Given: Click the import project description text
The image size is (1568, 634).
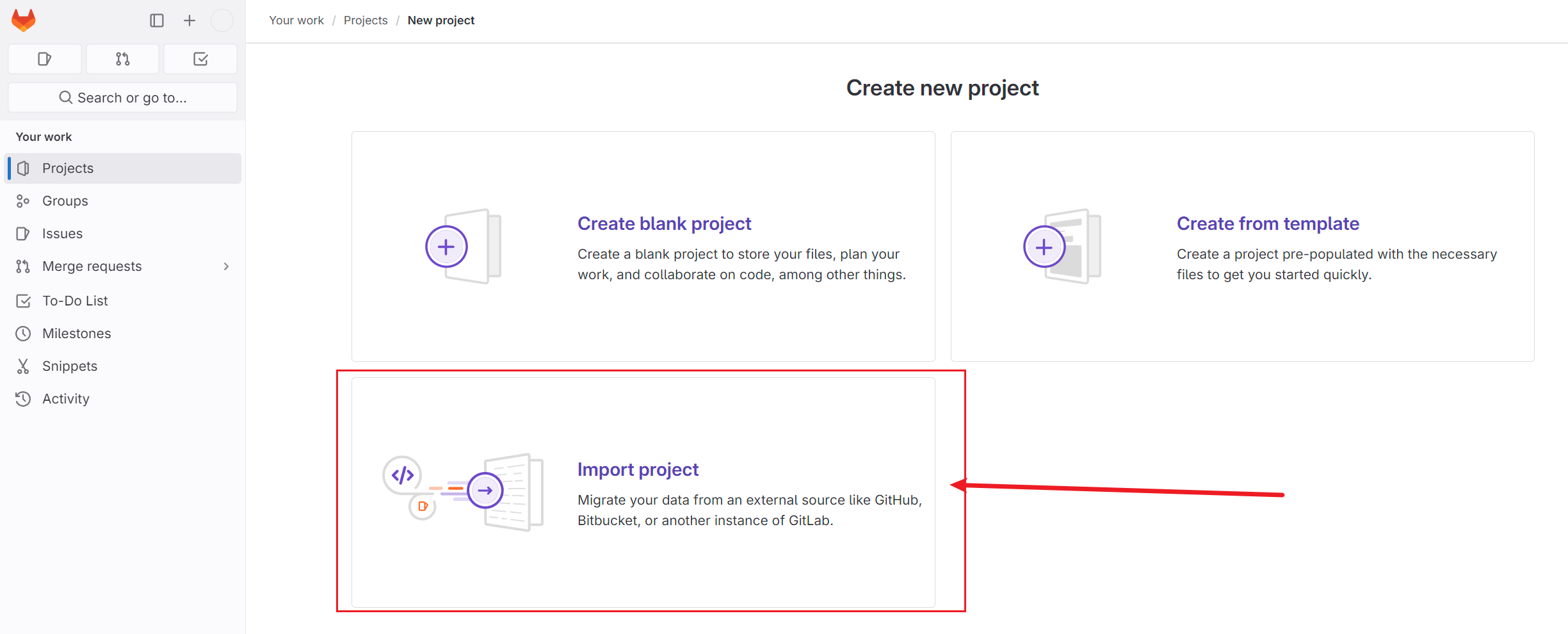Looking at the screenshot, I should click(x=750, y=510).
